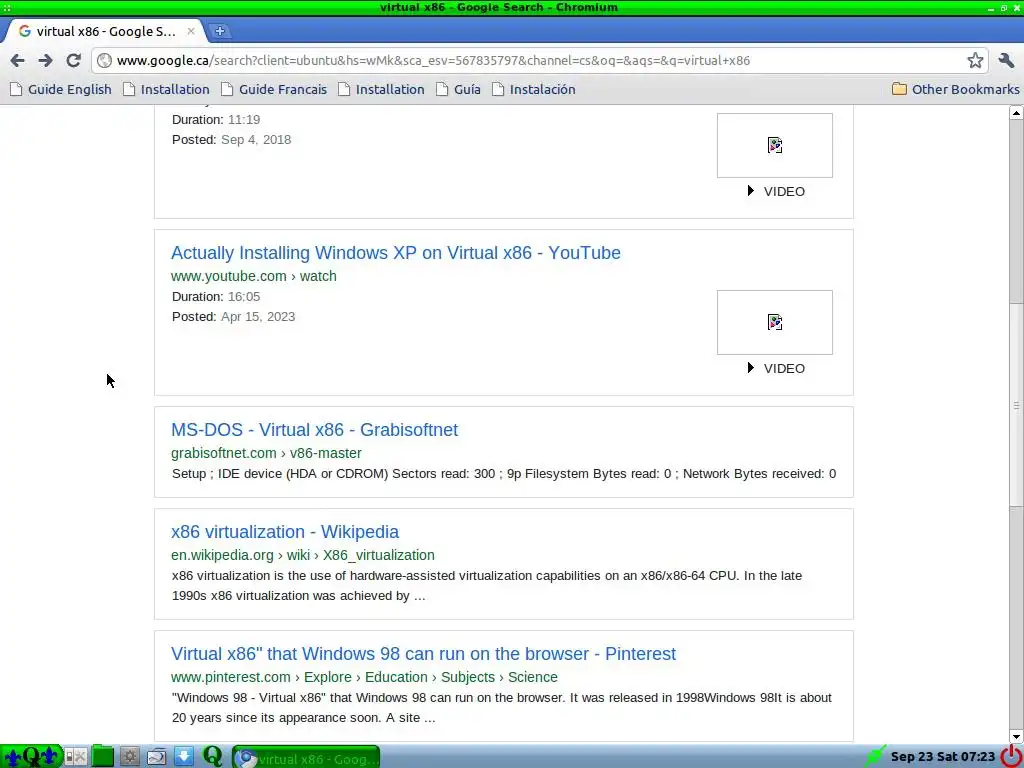The height and width of the screenshot is (768, 1024).
Task: Open the Chromium wrench settings menu
Action: tap(1006, 61)
